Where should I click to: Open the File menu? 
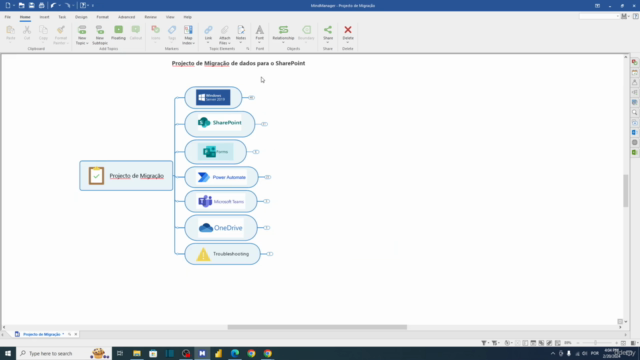point(8,17)
